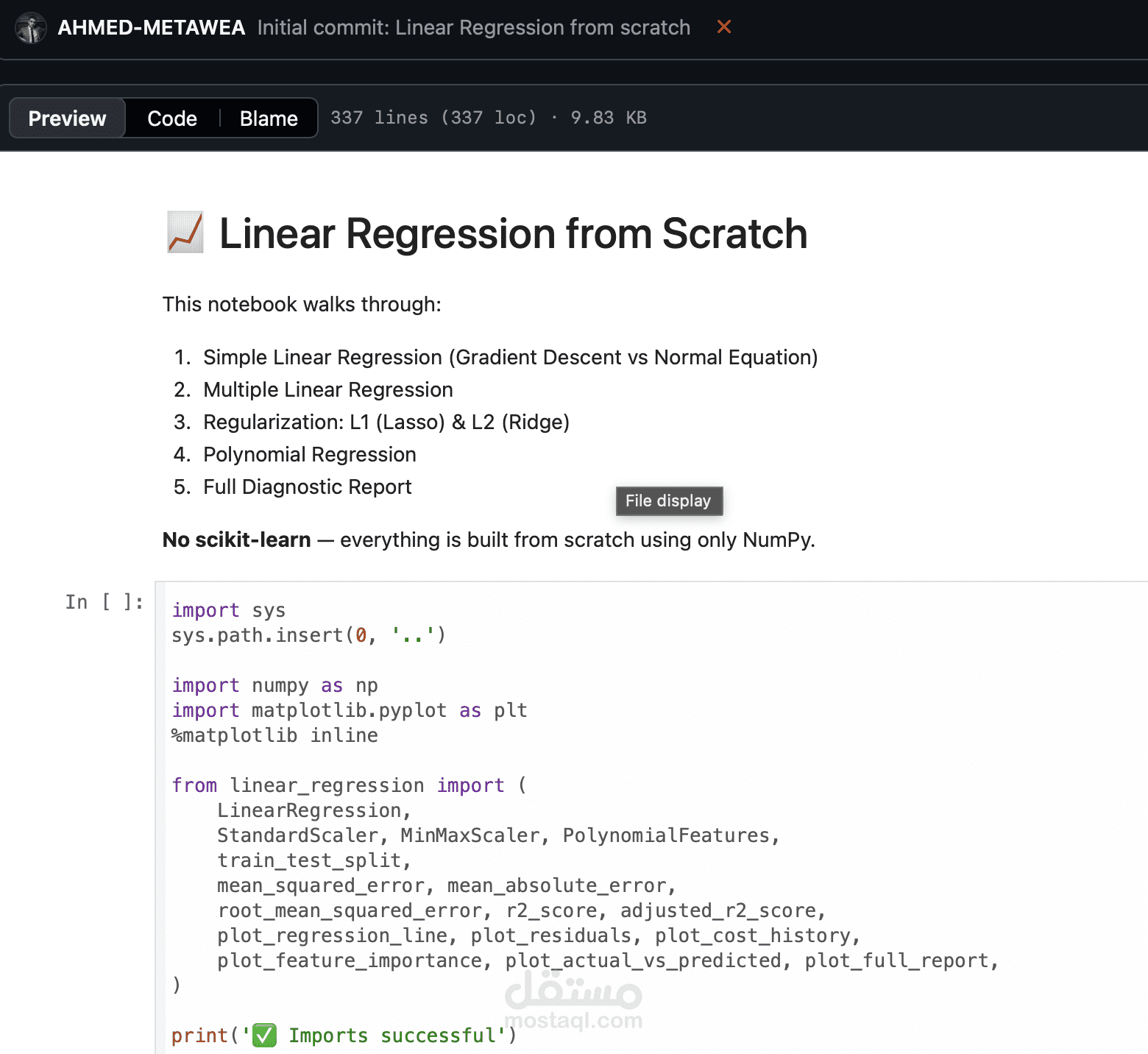Open the AHMED-METAWEA user profile link

click(x=151, y=27)
